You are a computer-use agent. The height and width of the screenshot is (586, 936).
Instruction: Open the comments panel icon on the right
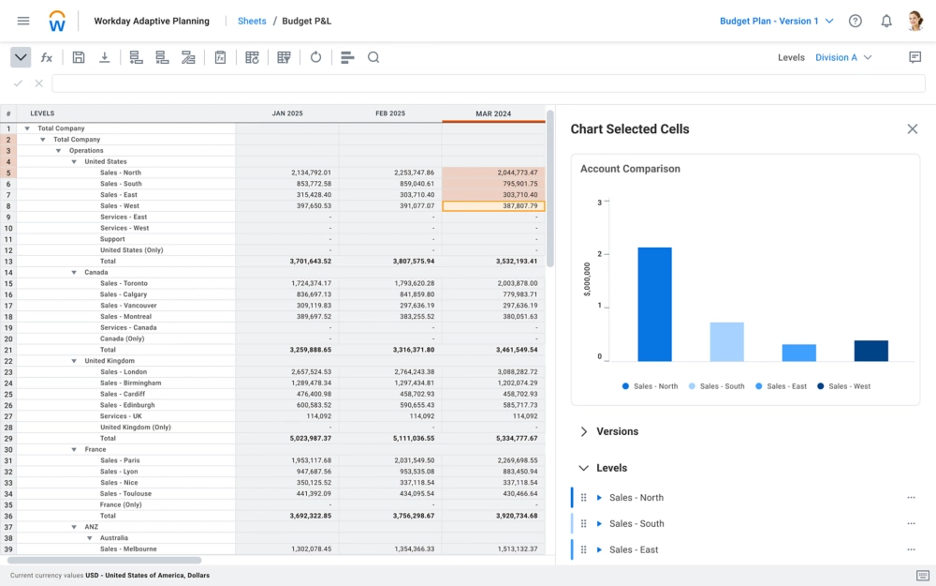click(x=914, y=57)
